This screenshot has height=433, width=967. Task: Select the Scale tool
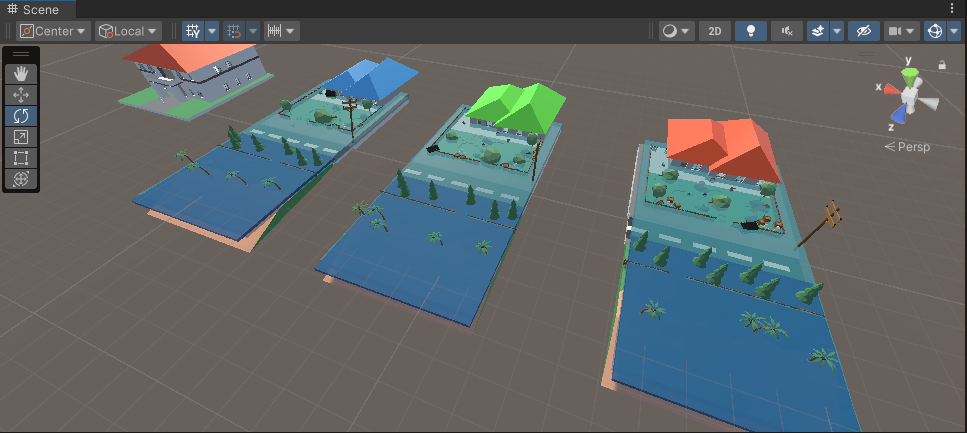21,137
